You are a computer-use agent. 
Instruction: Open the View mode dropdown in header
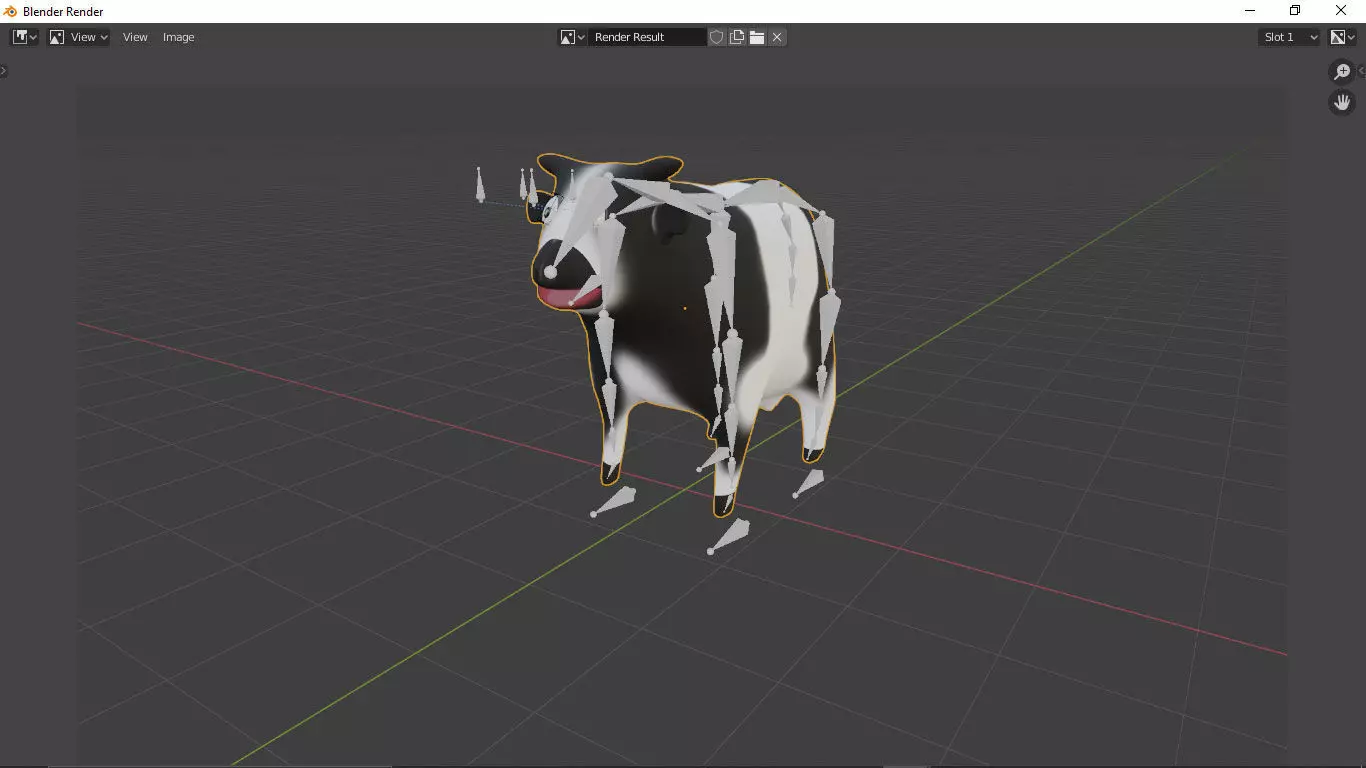78,37
